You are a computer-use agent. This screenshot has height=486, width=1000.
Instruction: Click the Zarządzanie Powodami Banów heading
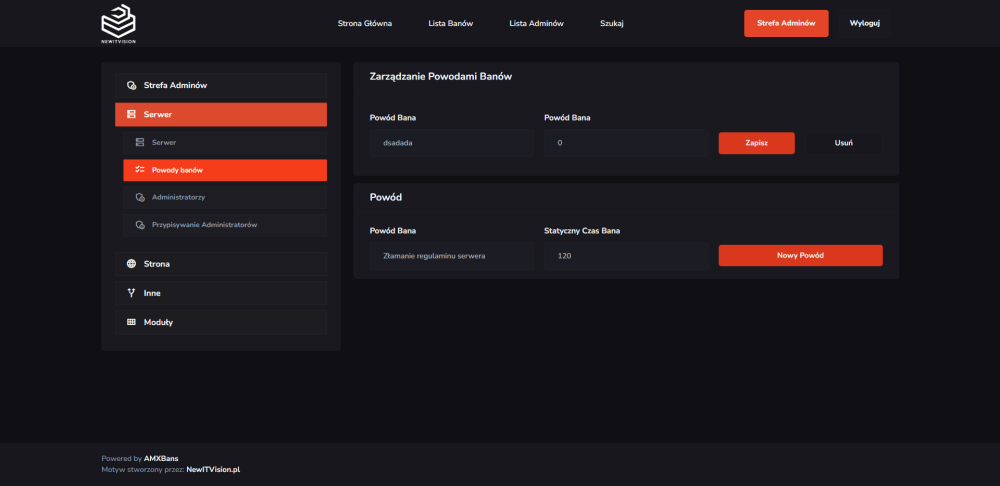[441, 77]
